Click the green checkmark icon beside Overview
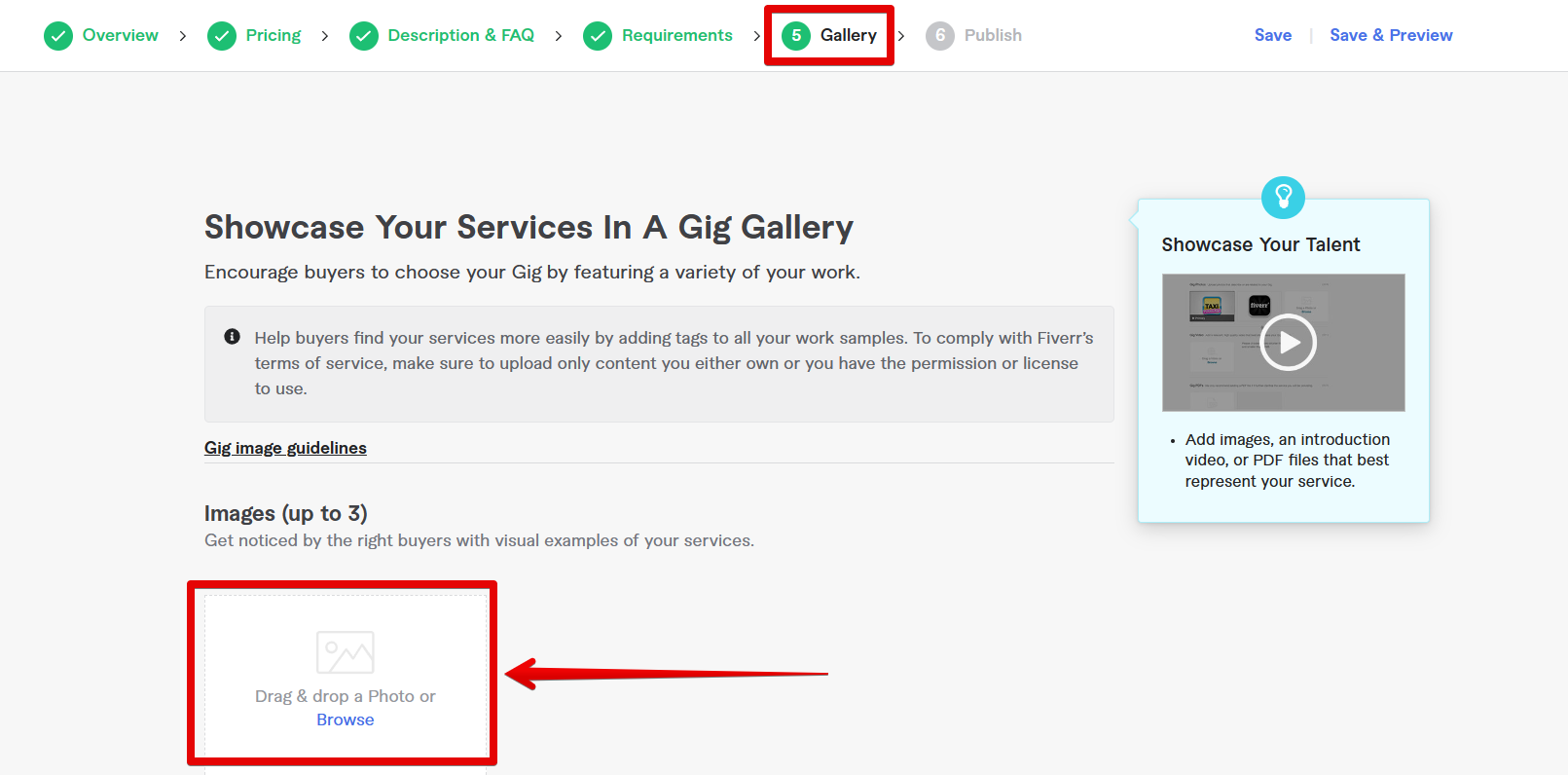Image resolution: width=1568 pixels, height=775 pixels. (58, 36)
